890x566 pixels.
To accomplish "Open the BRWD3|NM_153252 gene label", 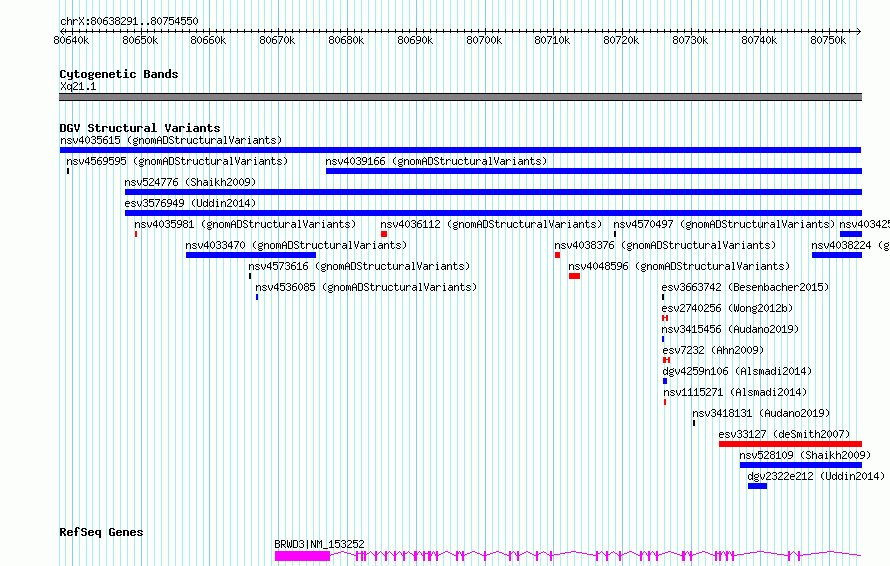I will pyautogui.click(x=320, y=544).
